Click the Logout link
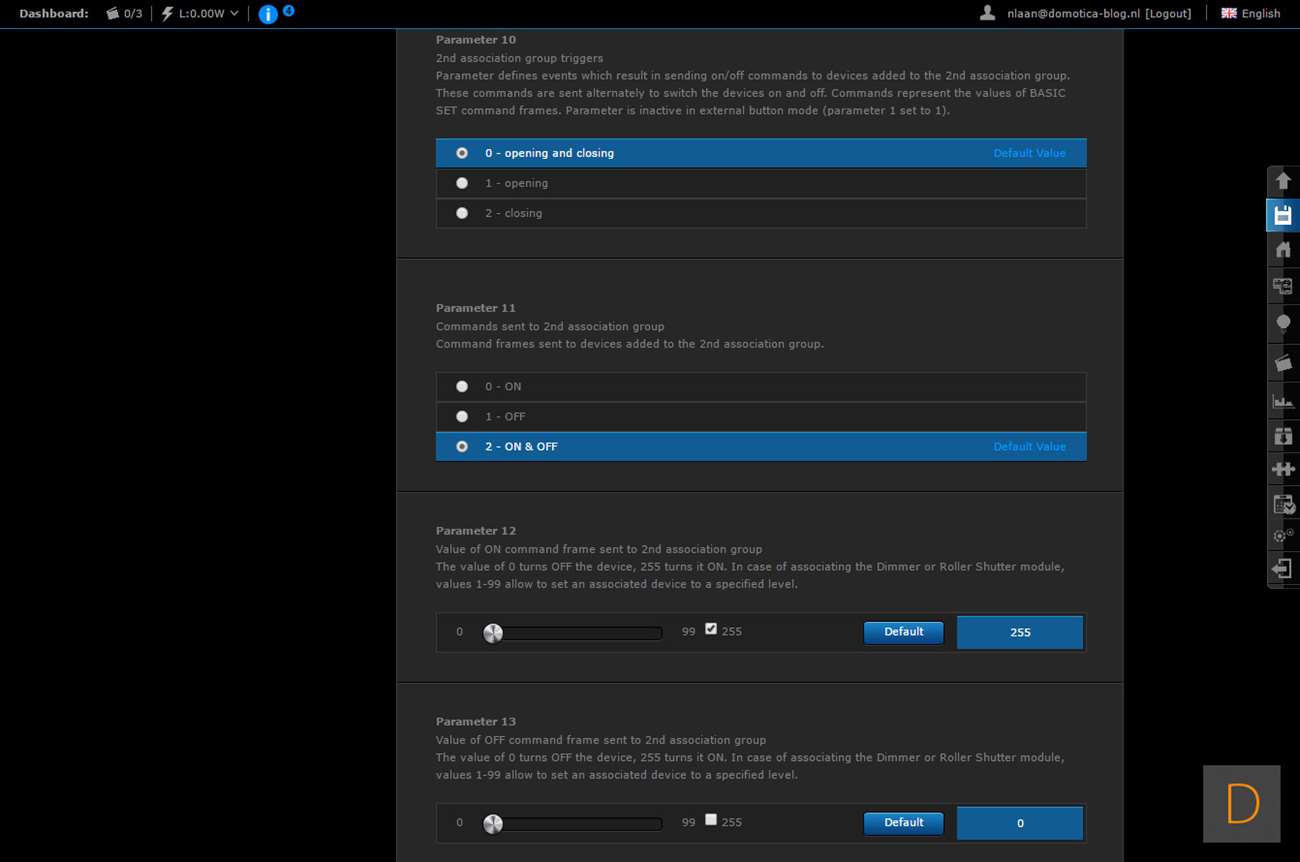 point(1168,13)
